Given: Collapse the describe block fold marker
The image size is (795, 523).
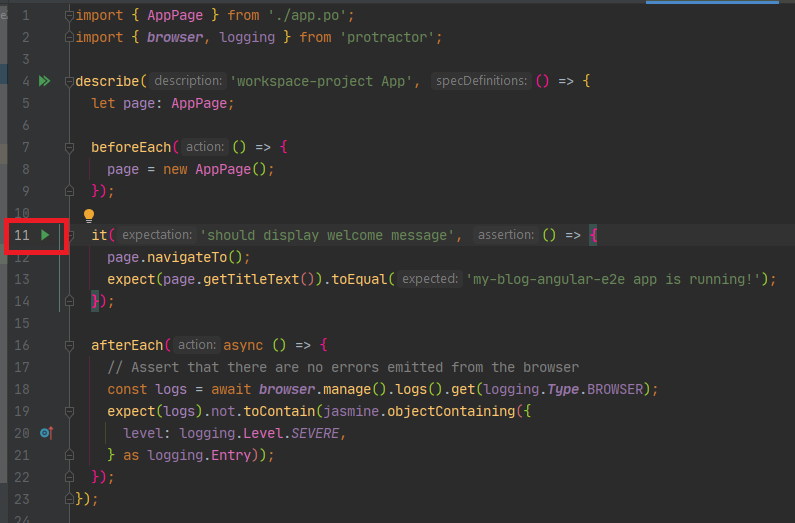Looking at the screenshot, I should [x=69, y=82].
